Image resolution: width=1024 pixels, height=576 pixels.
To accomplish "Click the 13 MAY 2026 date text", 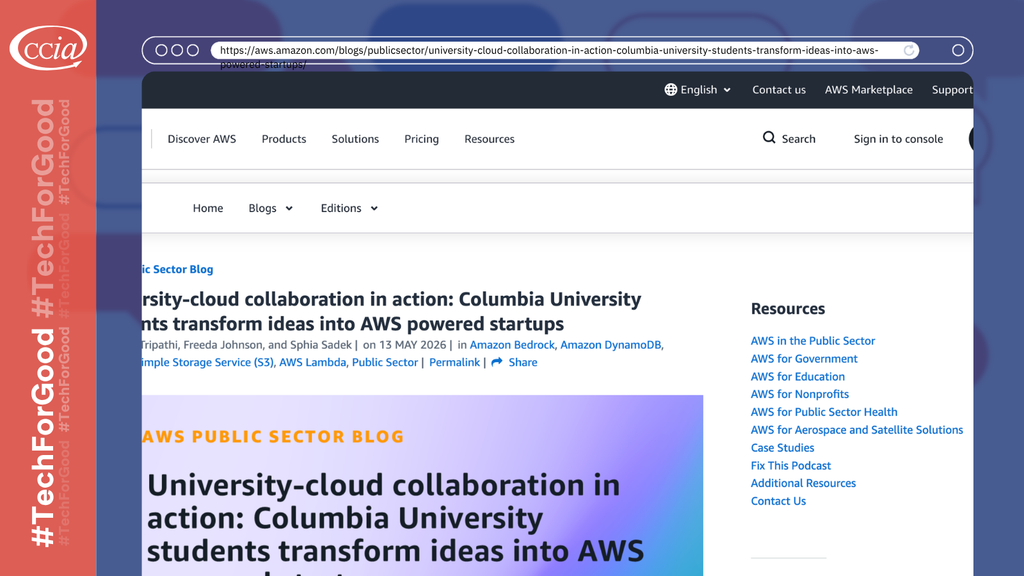I will coord(411,344).
